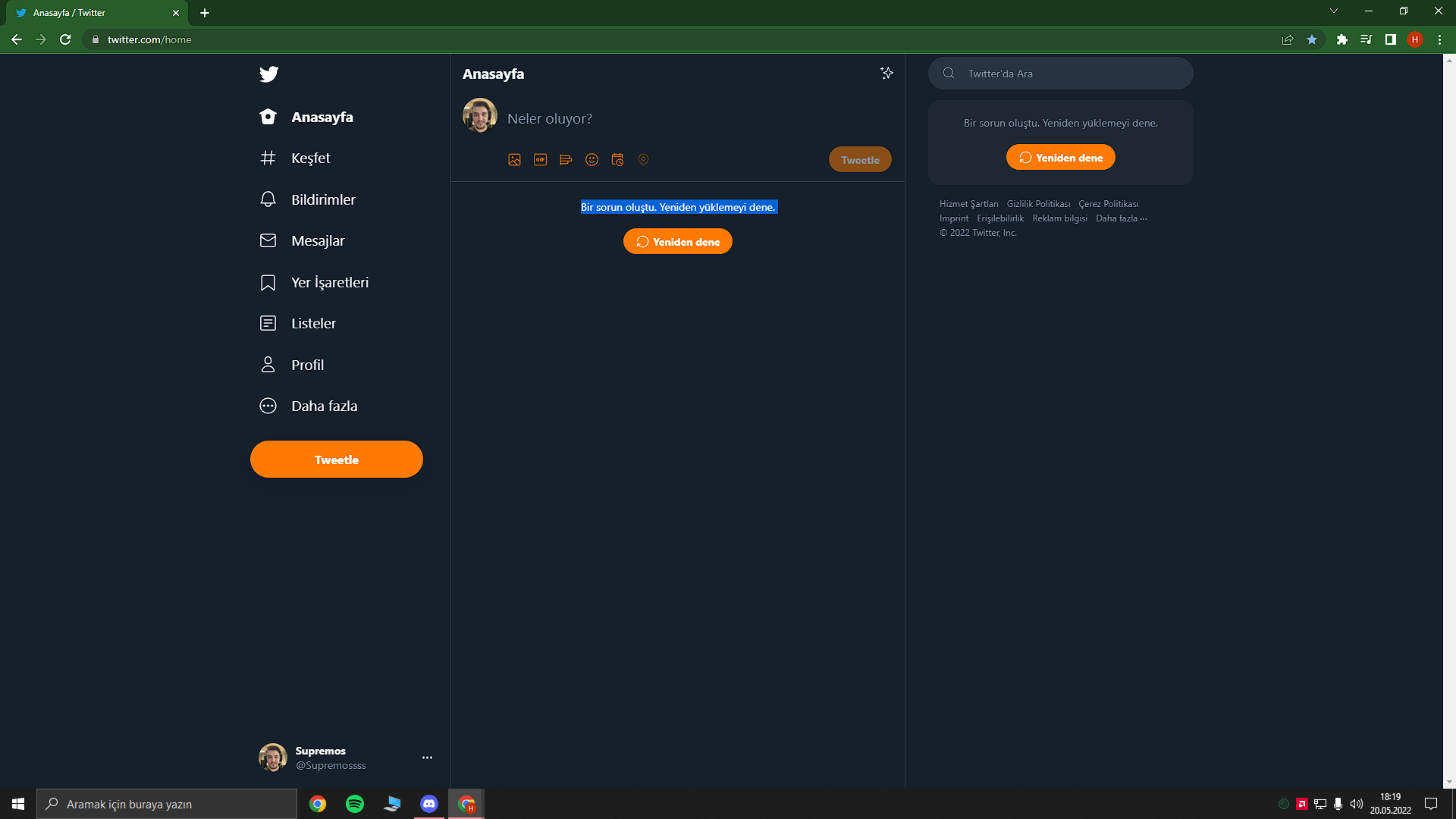Viewport: 1456px width, 819px height.
Task: Open the Windows notification center
Action: 1431,804
